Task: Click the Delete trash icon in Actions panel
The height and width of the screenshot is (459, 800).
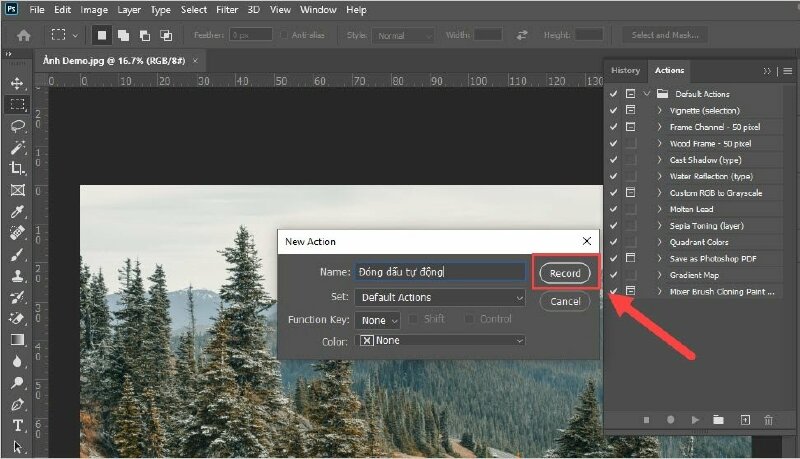Action: pyautogui.click(x=768, y=421)
